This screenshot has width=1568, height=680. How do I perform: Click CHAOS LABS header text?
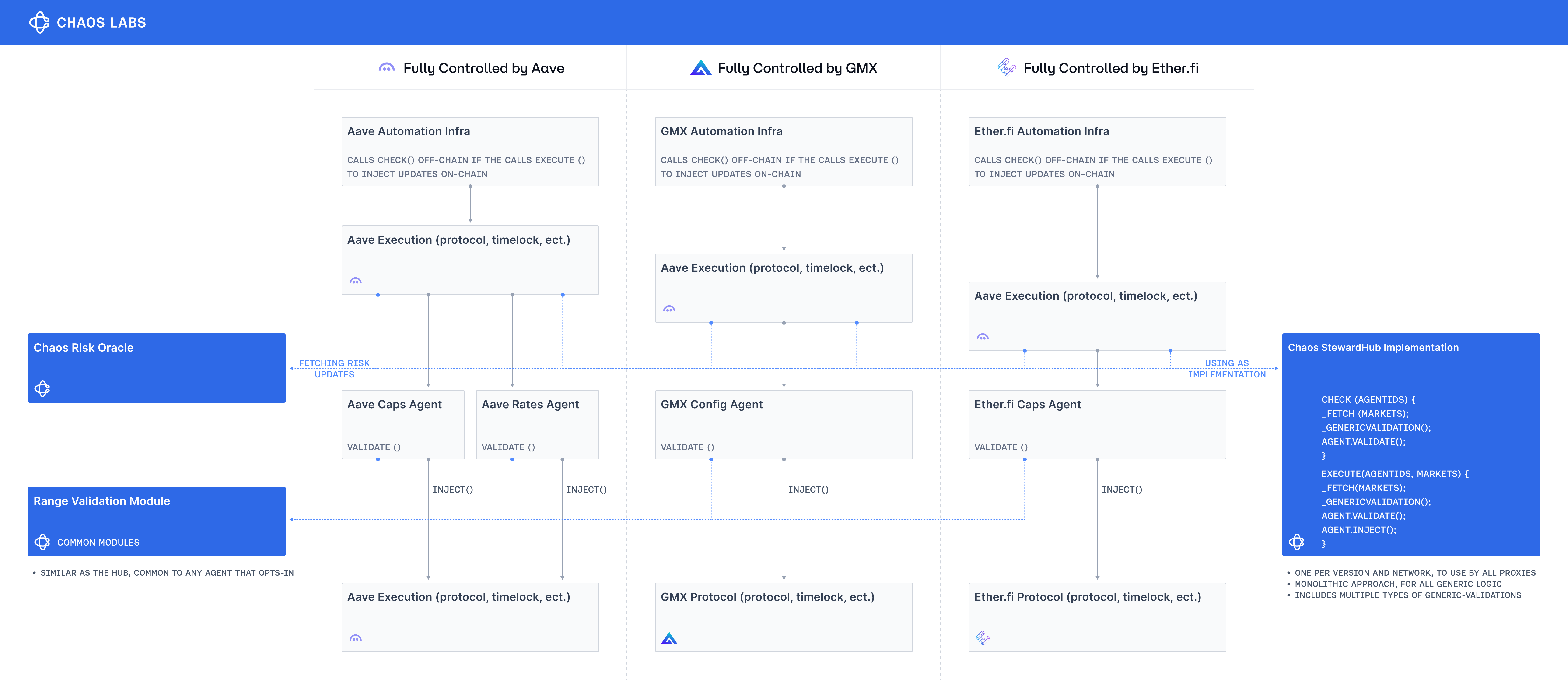pyautogui.click(x=101, y=22)
